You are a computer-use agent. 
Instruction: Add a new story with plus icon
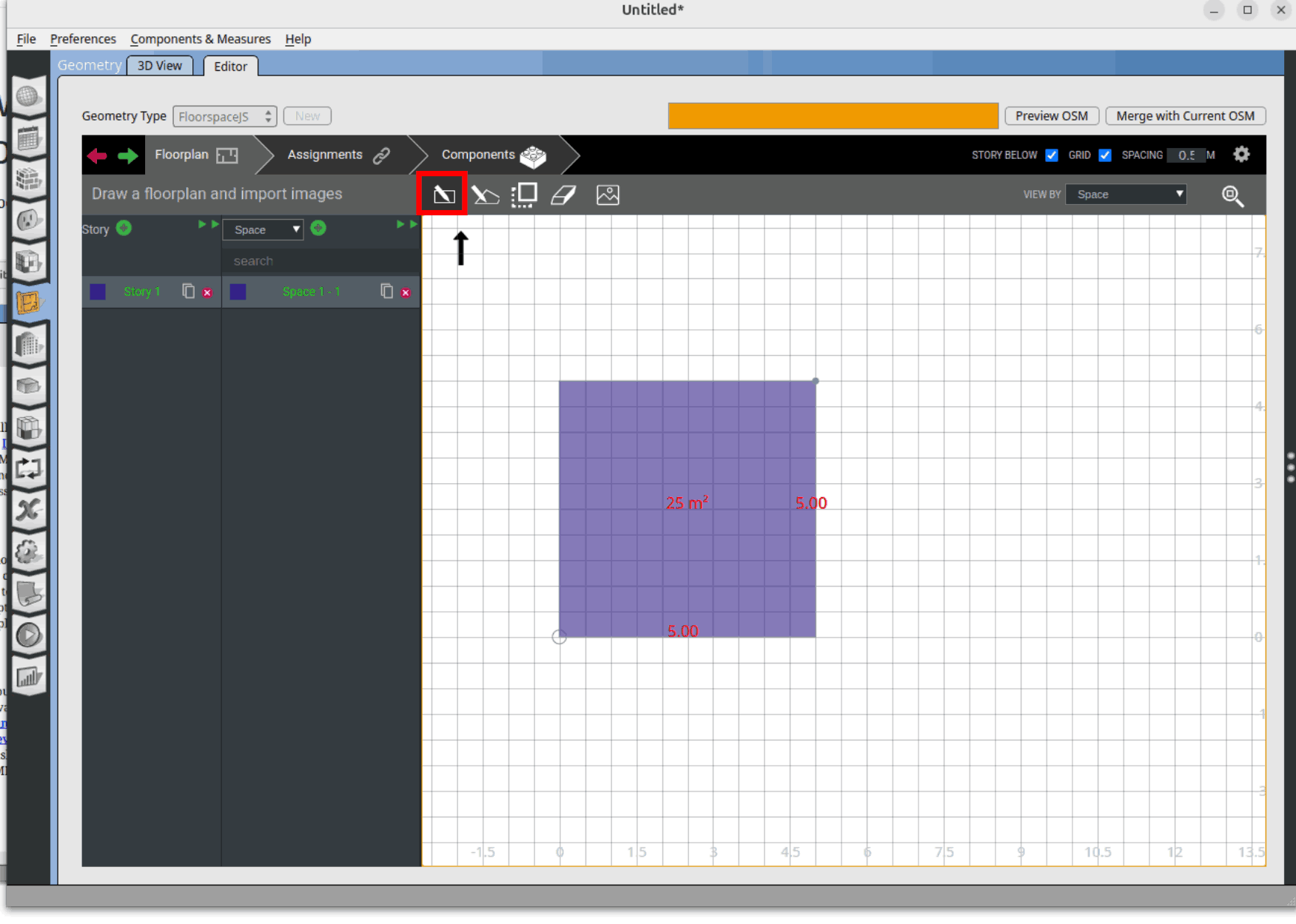124,229
